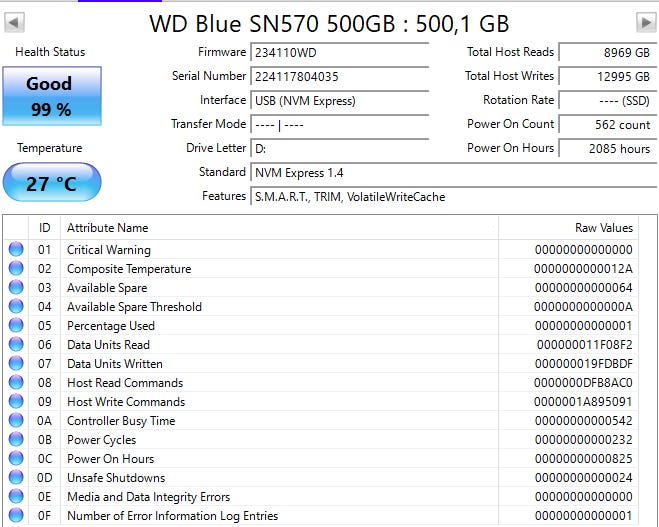Click Total Host Reads value 8969 GB
This screenshot has height=527, width=659.
click(608, 53)
